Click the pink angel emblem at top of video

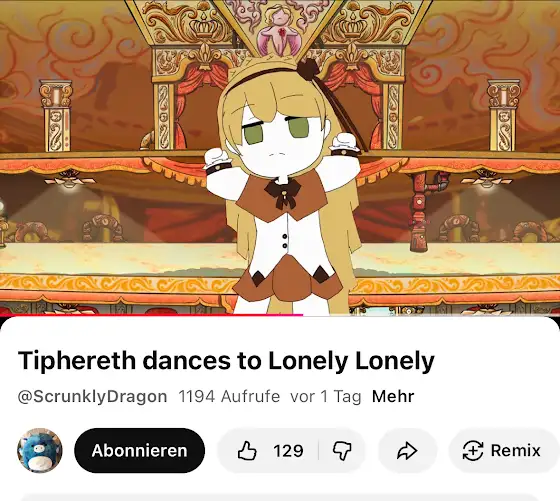280,31
